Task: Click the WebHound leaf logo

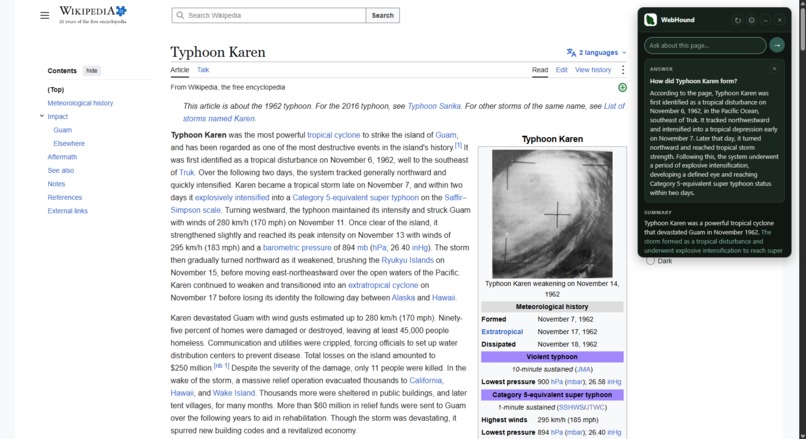Action: point(650,20)
